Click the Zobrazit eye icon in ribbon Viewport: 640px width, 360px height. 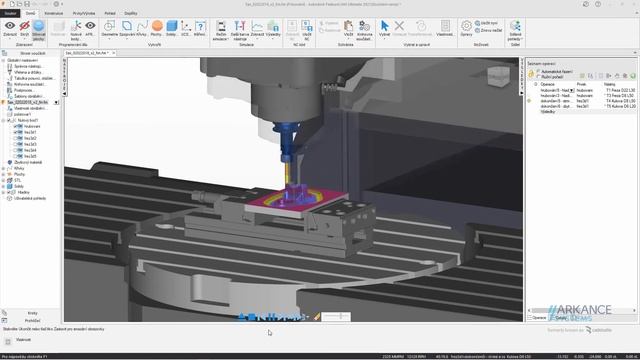[x=10, y=26]
